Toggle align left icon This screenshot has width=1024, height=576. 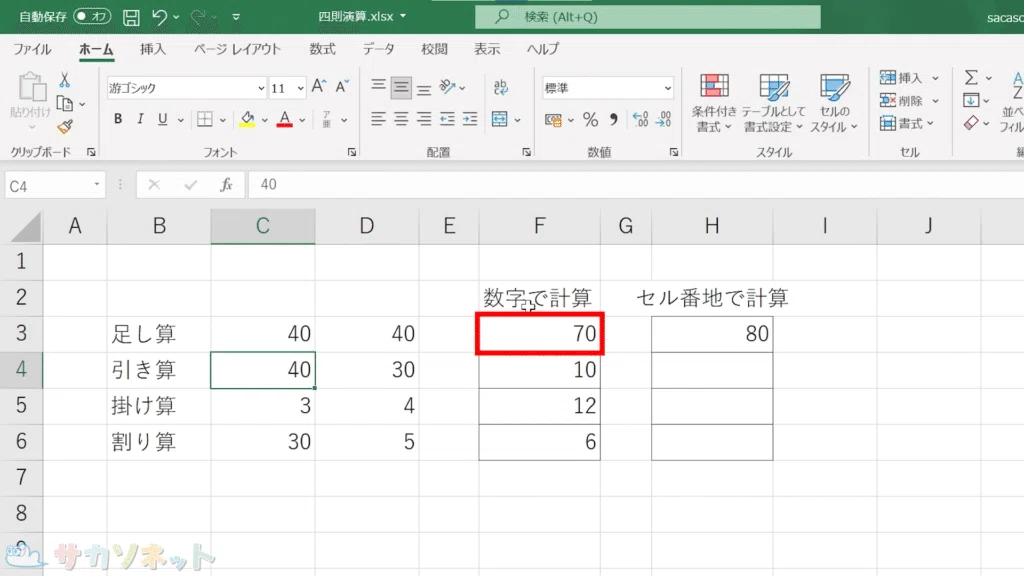[378, 119]
